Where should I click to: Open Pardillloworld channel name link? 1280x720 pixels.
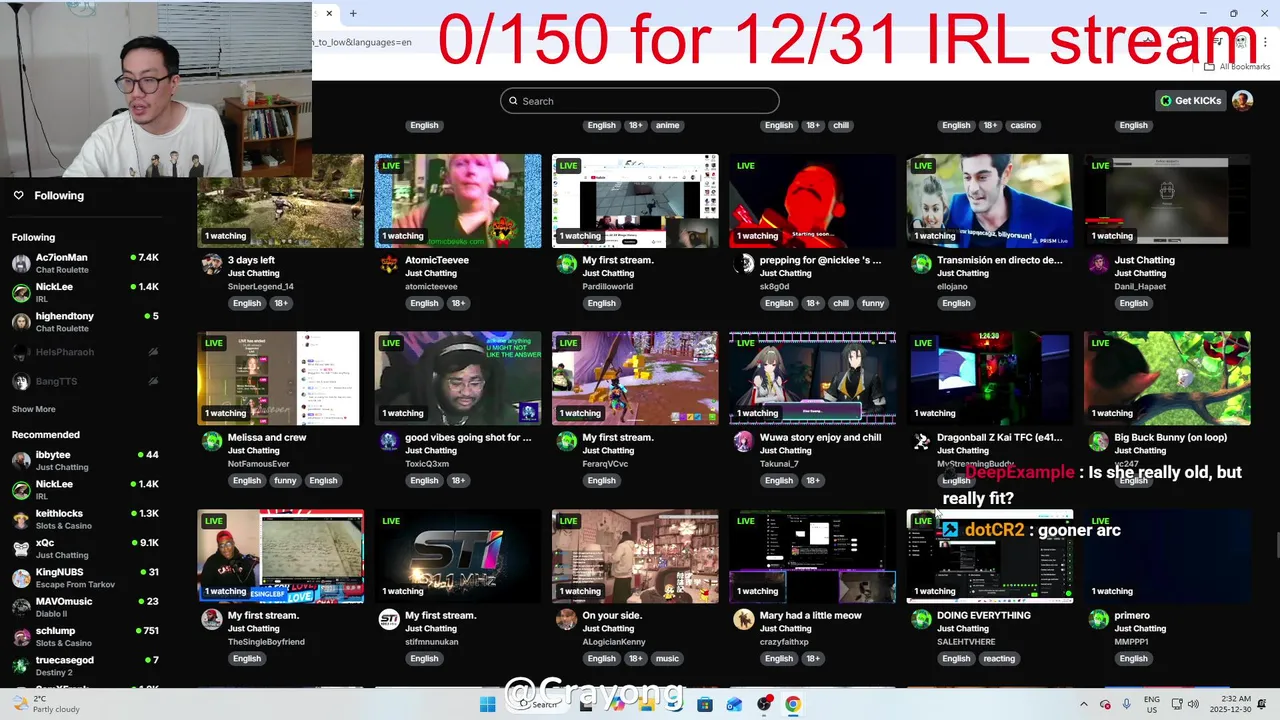[x=607, y=286]
